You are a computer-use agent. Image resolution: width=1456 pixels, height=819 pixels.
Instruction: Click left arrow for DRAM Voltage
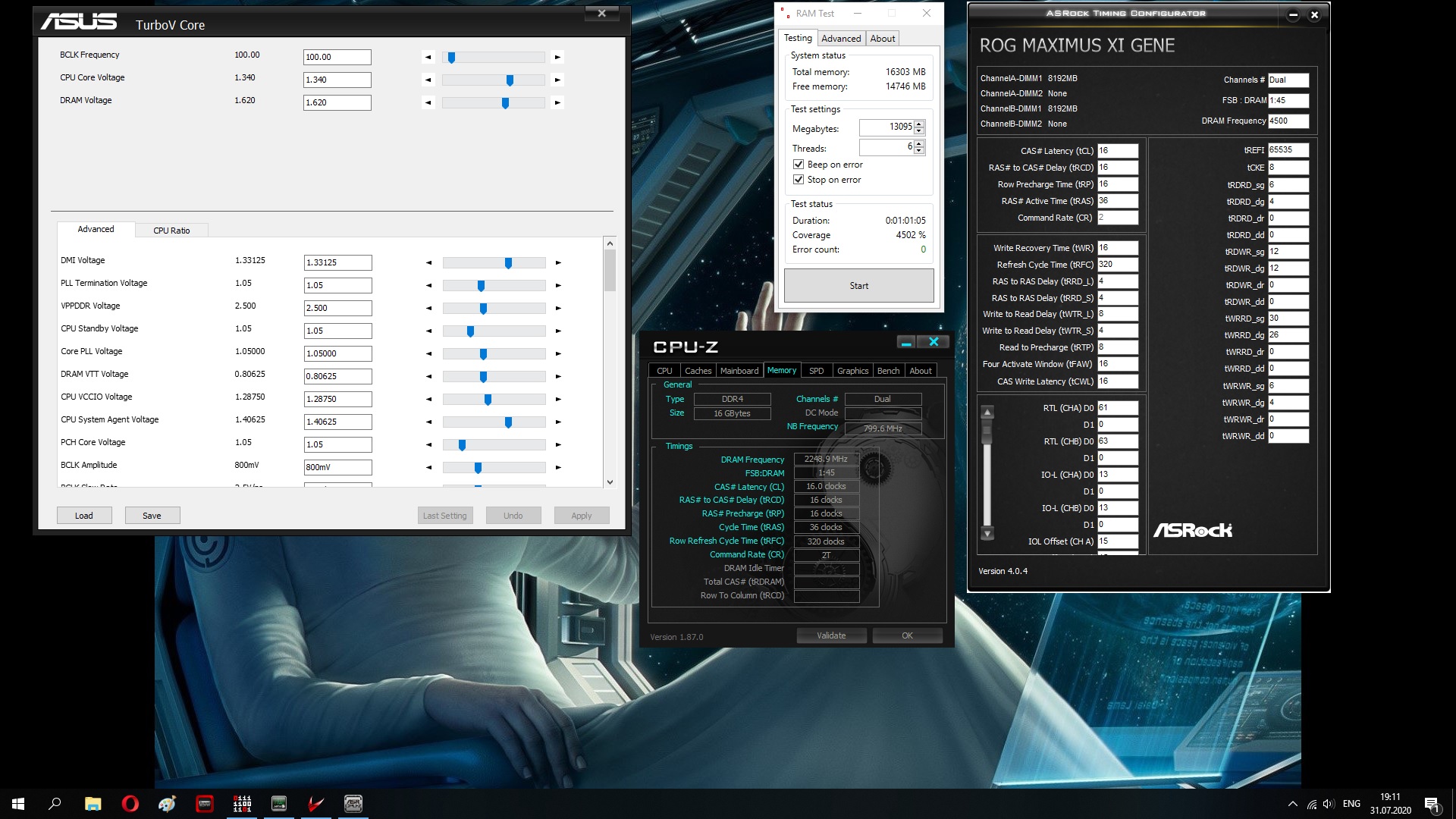[x=428, y=102]
